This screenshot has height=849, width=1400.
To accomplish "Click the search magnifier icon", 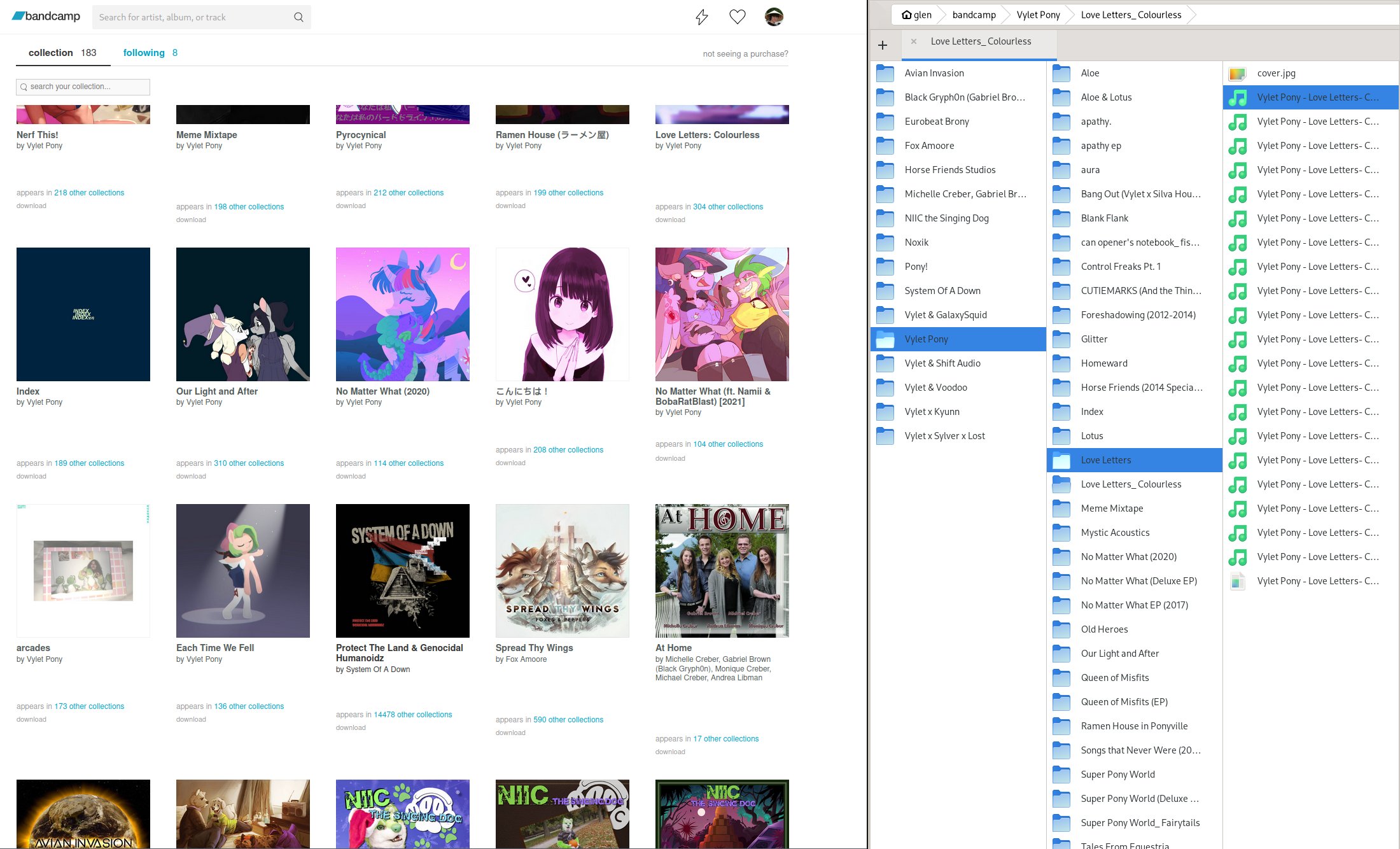I will point(298,17).
